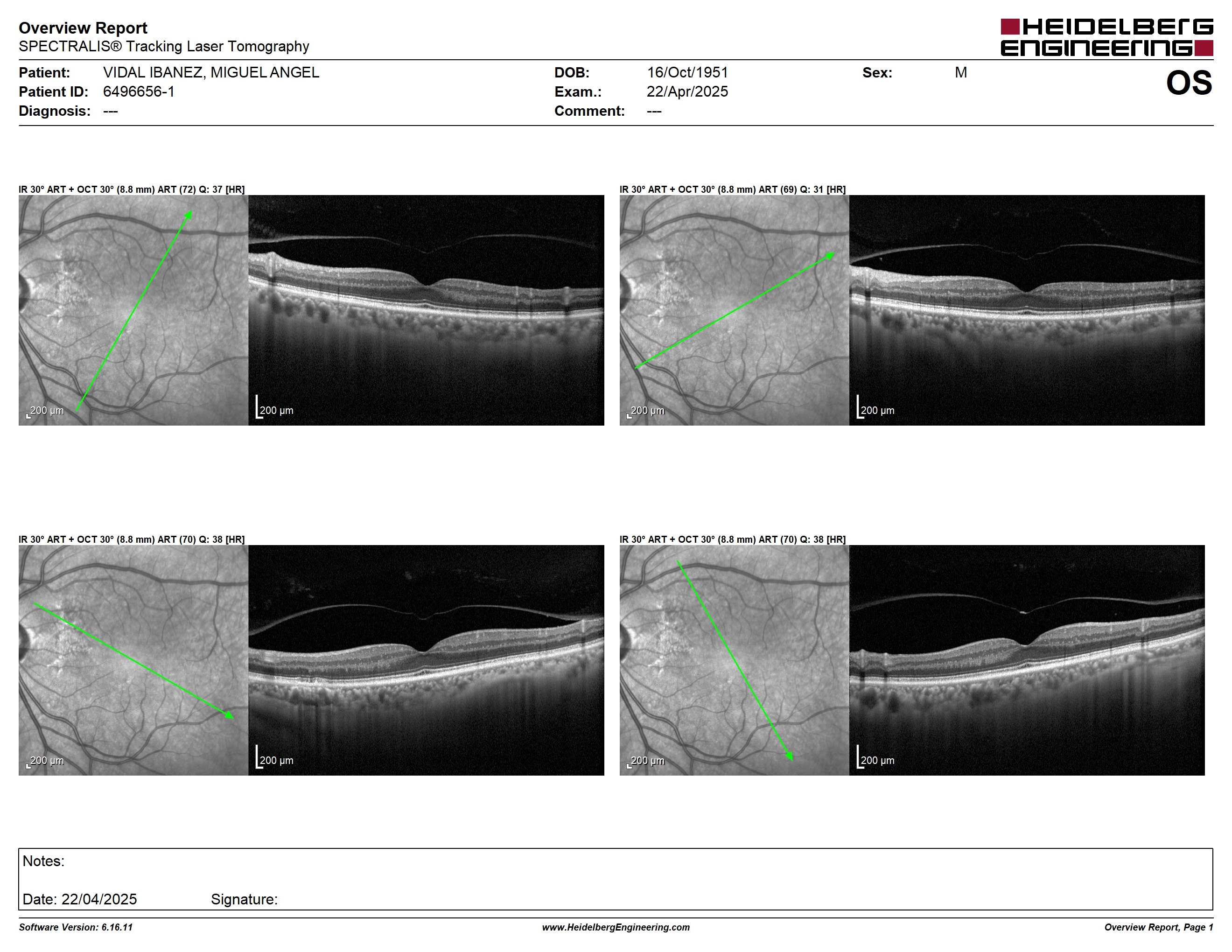Open the top-right OCT B-scan image
1232x952 pixels.
point(1027,310)
